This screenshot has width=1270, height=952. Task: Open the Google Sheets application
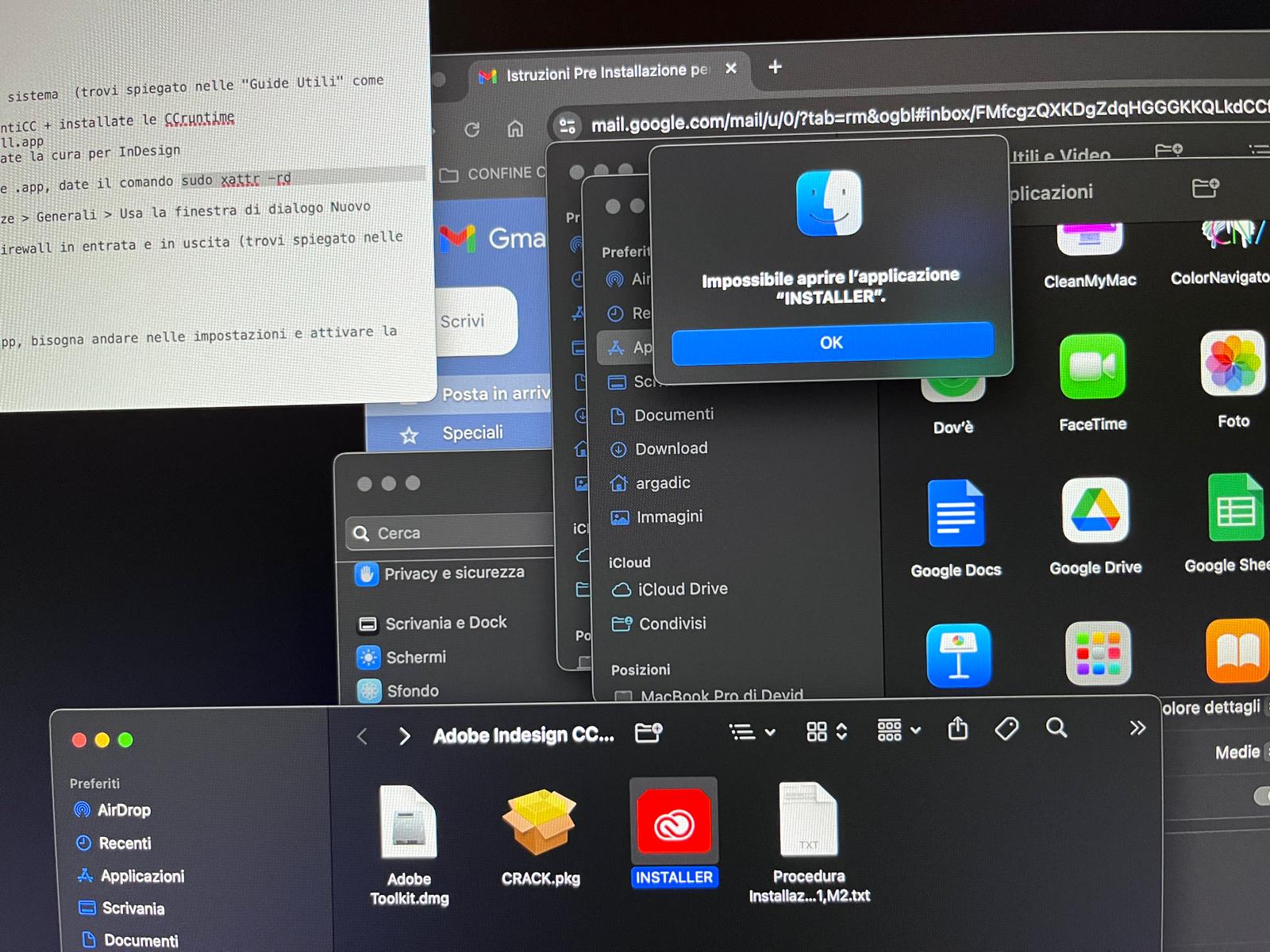1237,508
